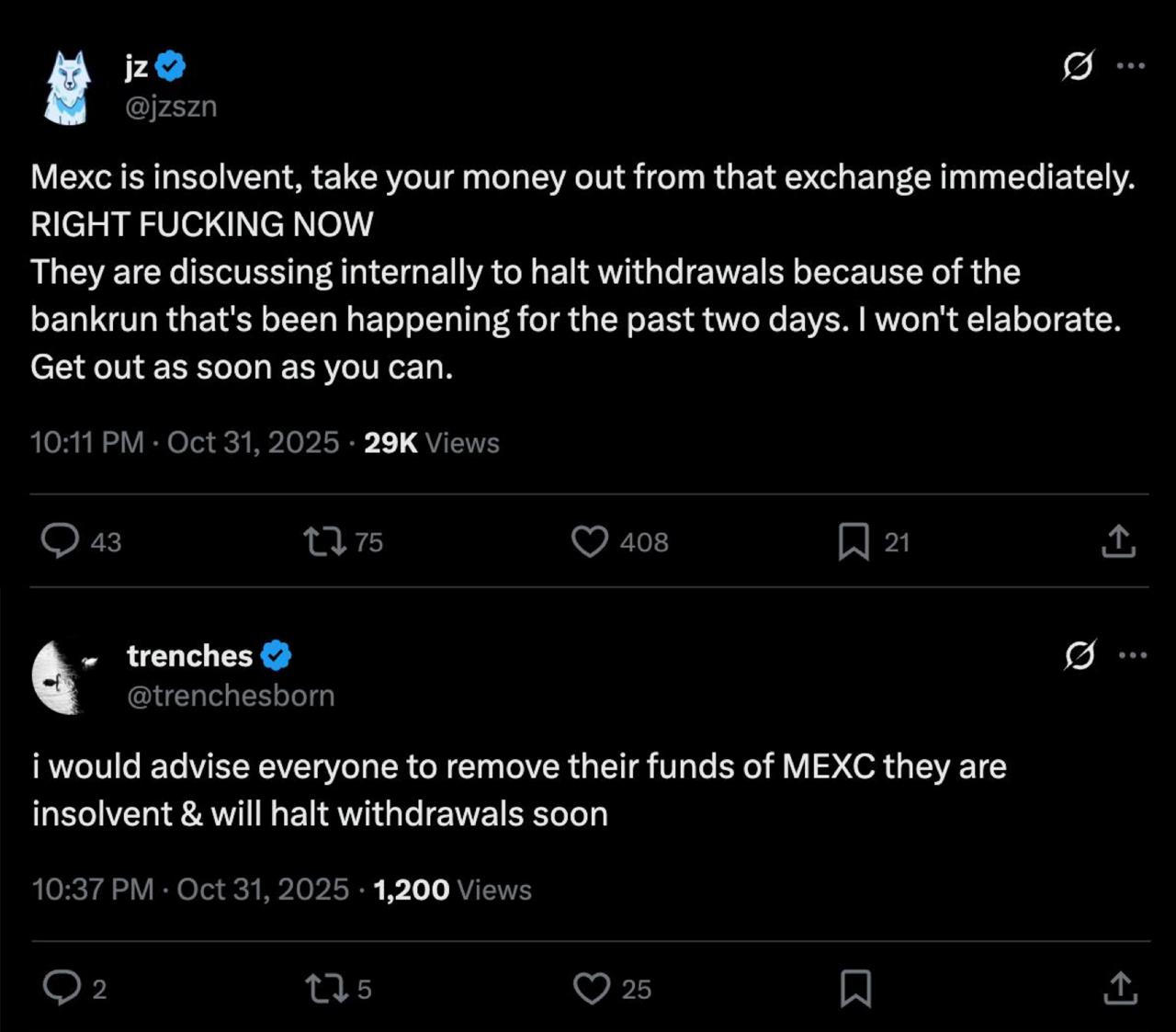Like jz's Mexc insolvency tweet
This screenshot has height=1032, width=1176.
[590, 541]
